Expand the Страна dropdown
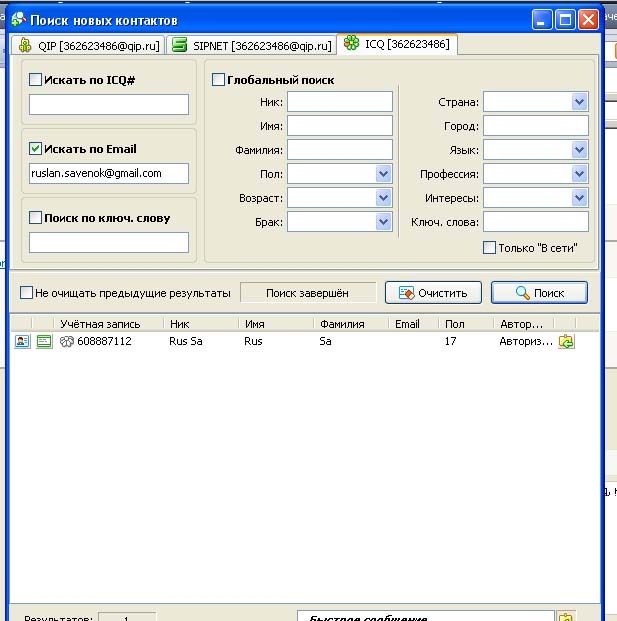 click(579, 102)
